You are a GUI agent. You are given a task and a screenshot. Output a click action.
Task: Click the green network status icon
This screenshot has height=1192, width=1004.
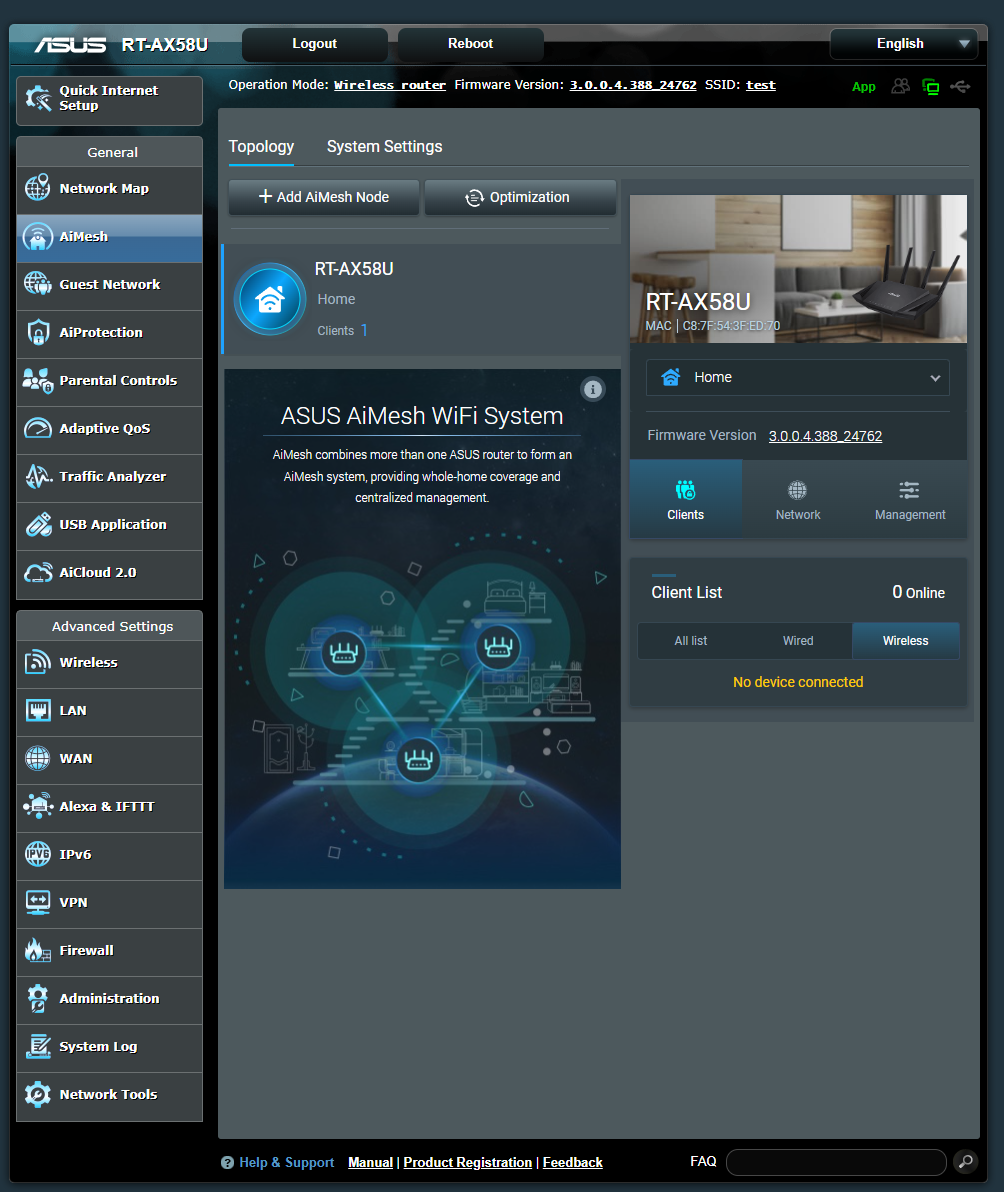[930, 87]
